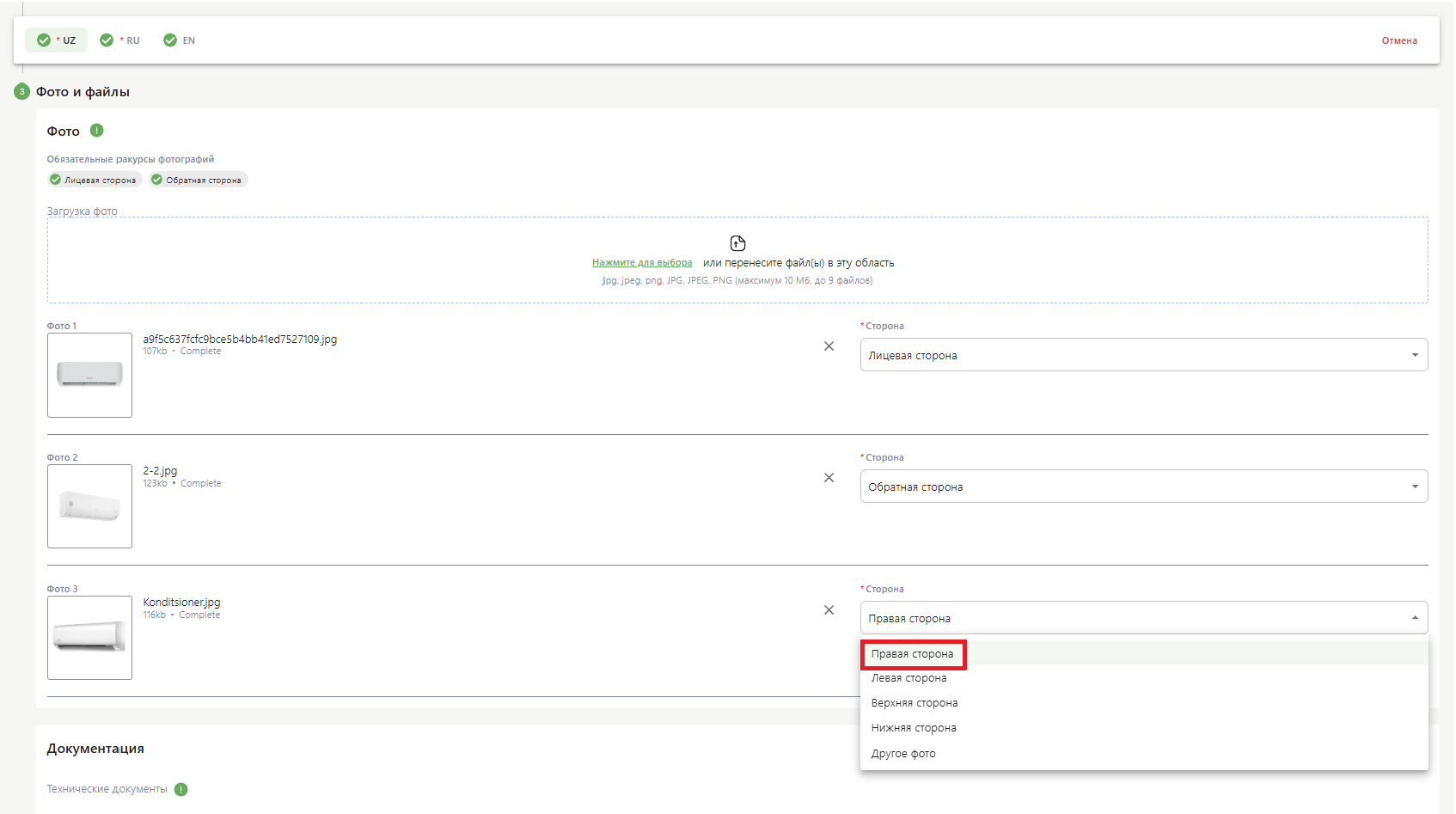Choose Другое фото option in the list

coord(903,754)
